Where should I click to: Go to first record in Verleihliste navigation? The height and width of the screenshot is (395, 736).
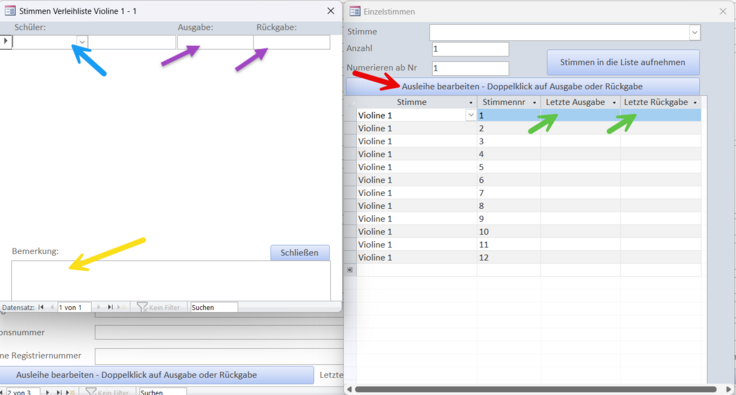click(x=41, y=307)
